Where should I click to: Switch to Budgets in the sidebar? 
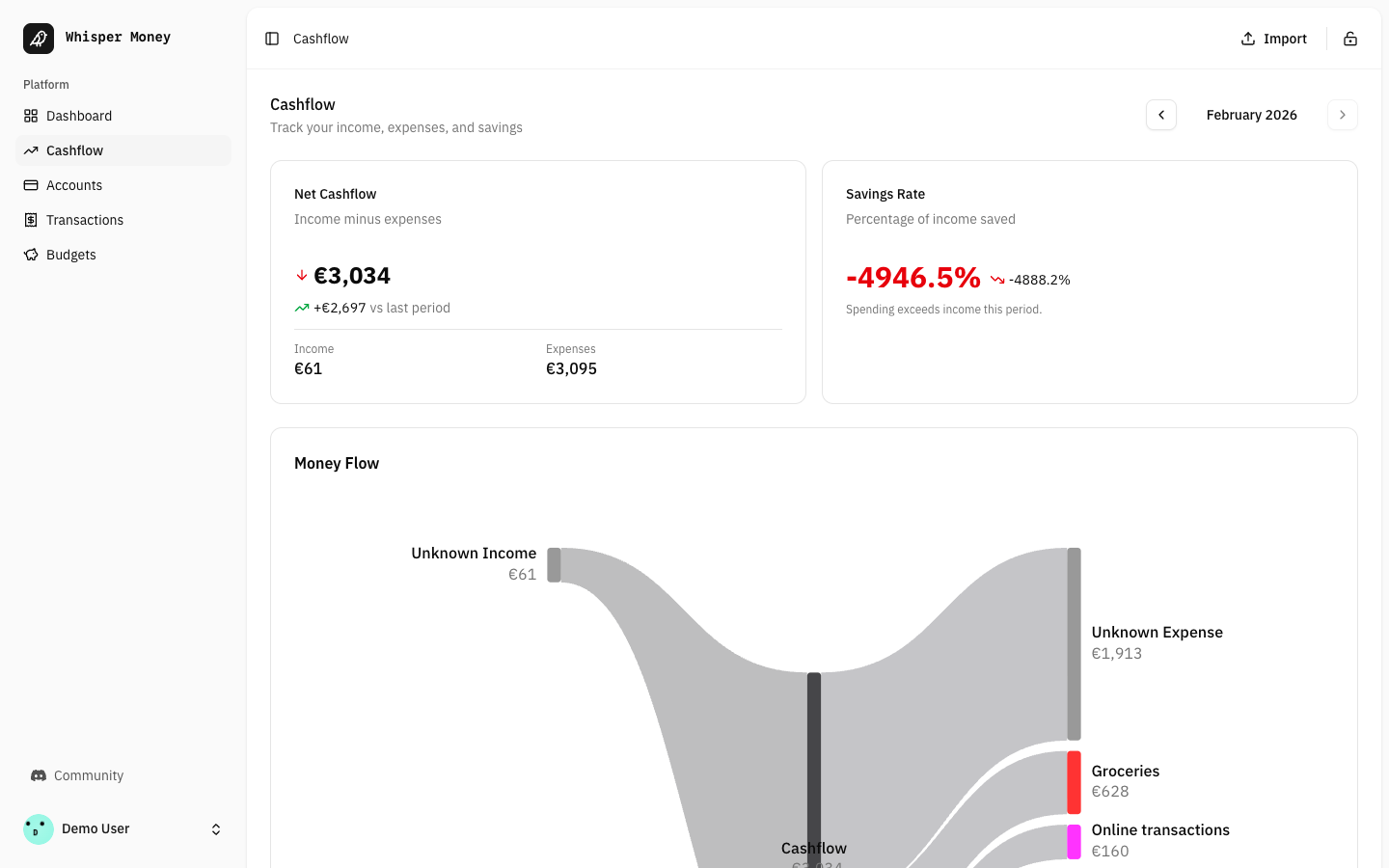[x=70, y=255]
